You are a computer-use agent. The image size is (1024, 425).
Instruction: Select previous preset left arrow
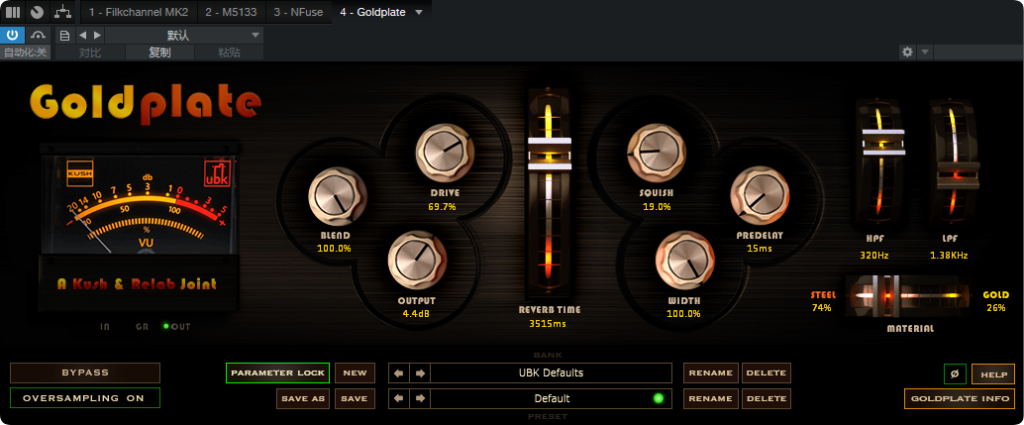pos(399,398)
